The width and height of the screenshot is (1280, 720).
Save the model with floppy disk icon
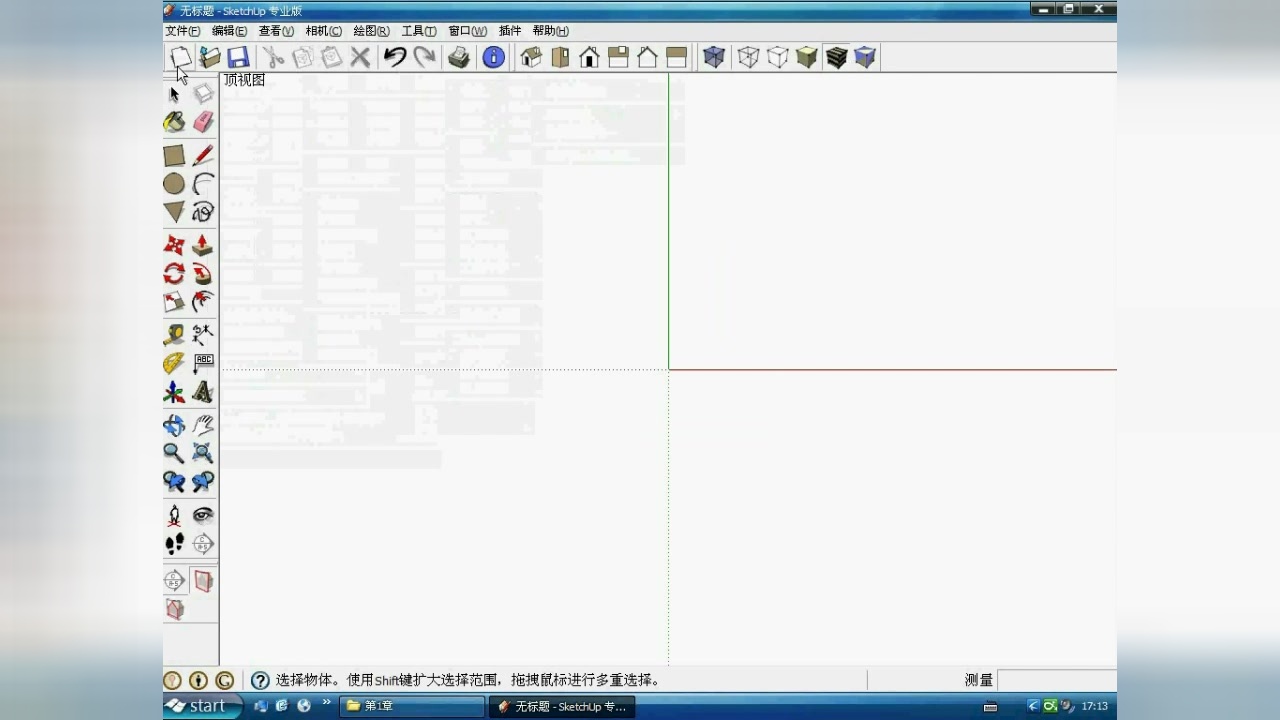(x=238, y=57)
